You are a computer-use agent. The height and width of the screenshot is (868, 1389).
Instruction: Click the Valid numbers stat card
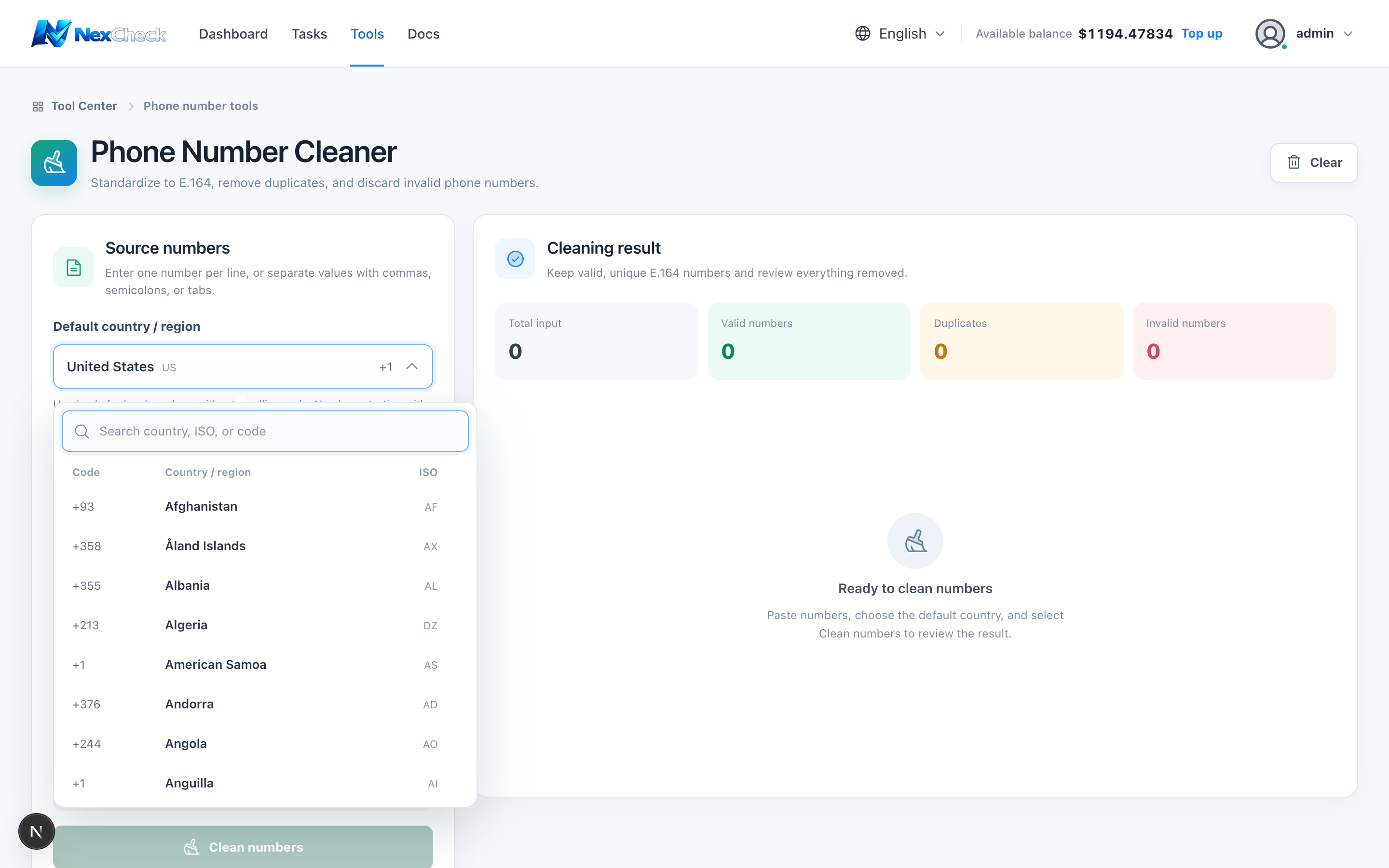pyautogui.click(x=809, y=341)
